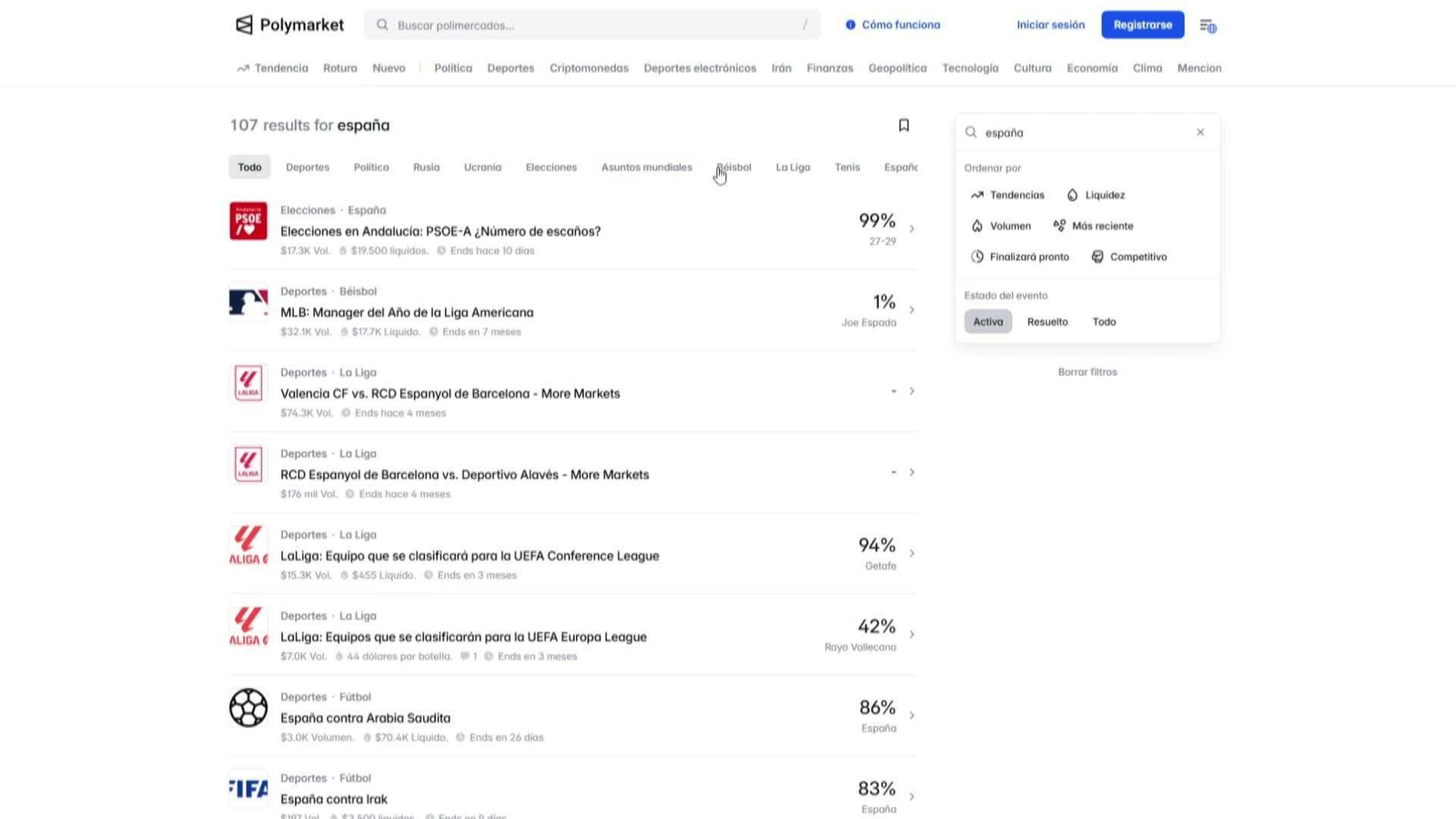Expand UEFA Conference League market chevron
The height and width of the screenshot is (819, 1456).
pos(912,553)
